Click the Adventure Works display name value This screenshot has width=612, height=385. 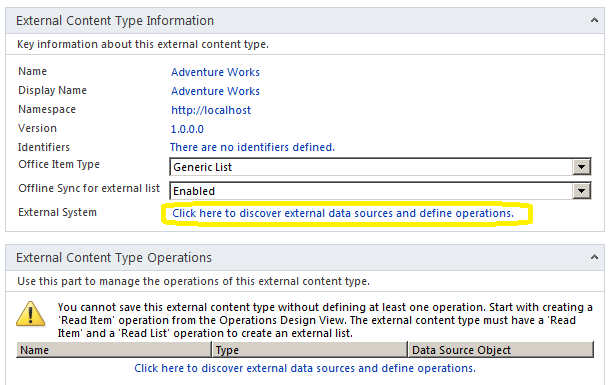[215, 91]
